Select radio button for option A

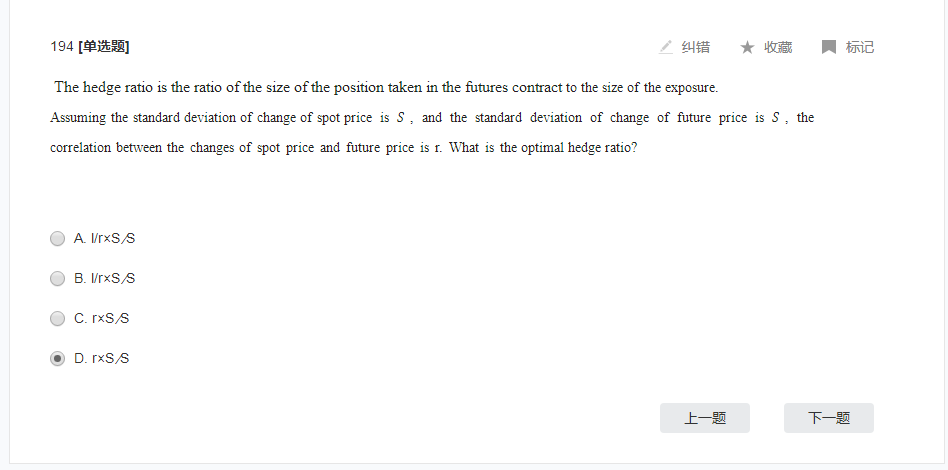pos(57,239)
